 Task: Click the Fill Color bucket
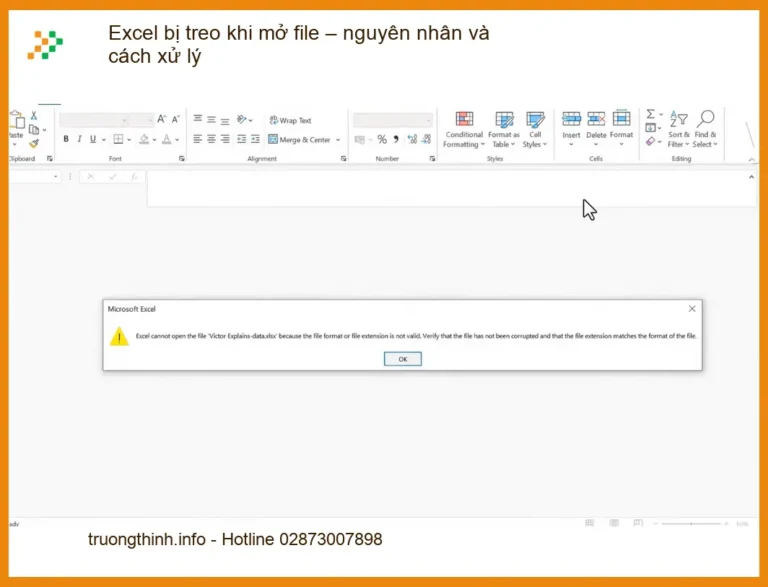coord(144,139)
